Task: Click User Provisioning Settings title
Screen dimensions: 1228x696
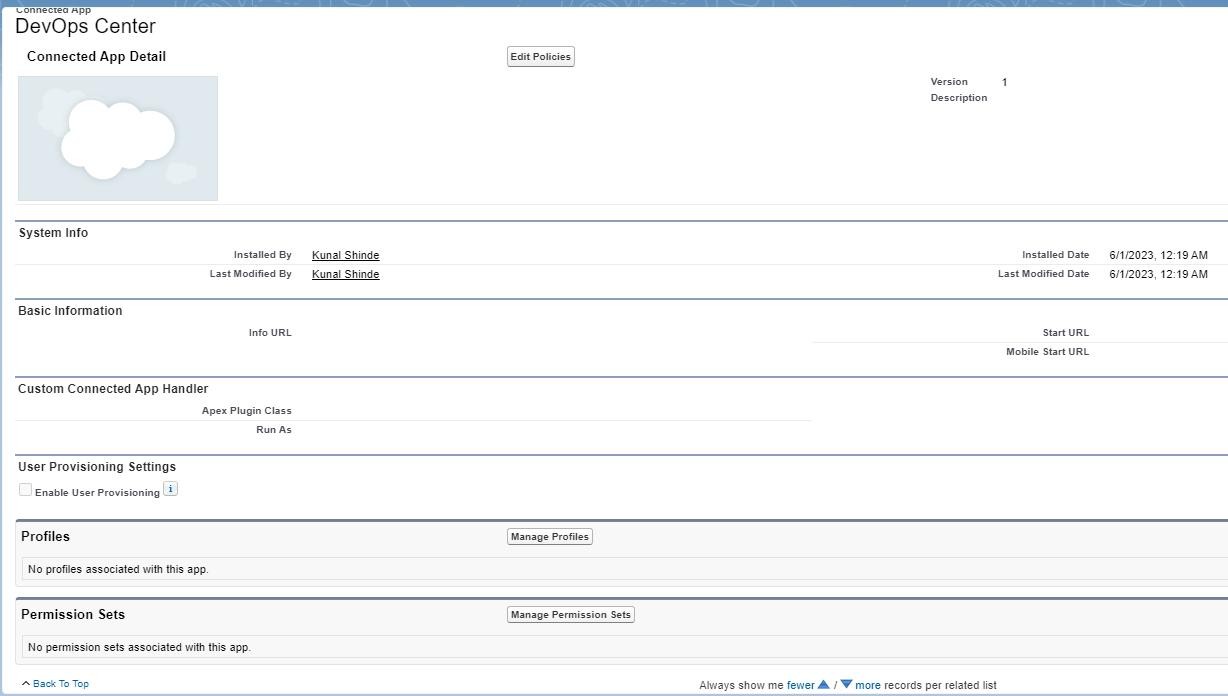Action: coord(97,467)
